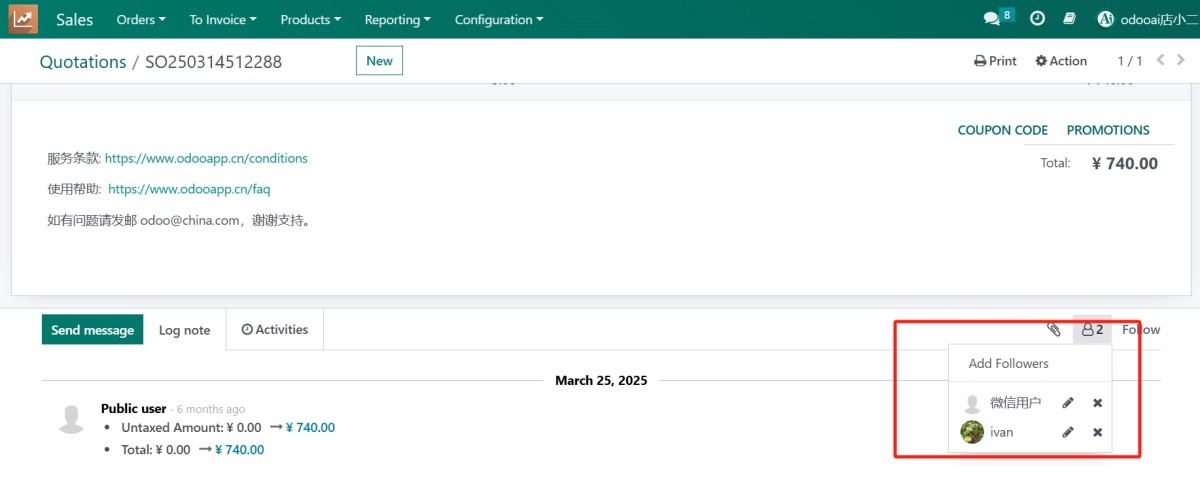1200x481 pixels.
Task: Remove follower ivan with X icon
Action: click(1097, 432)
